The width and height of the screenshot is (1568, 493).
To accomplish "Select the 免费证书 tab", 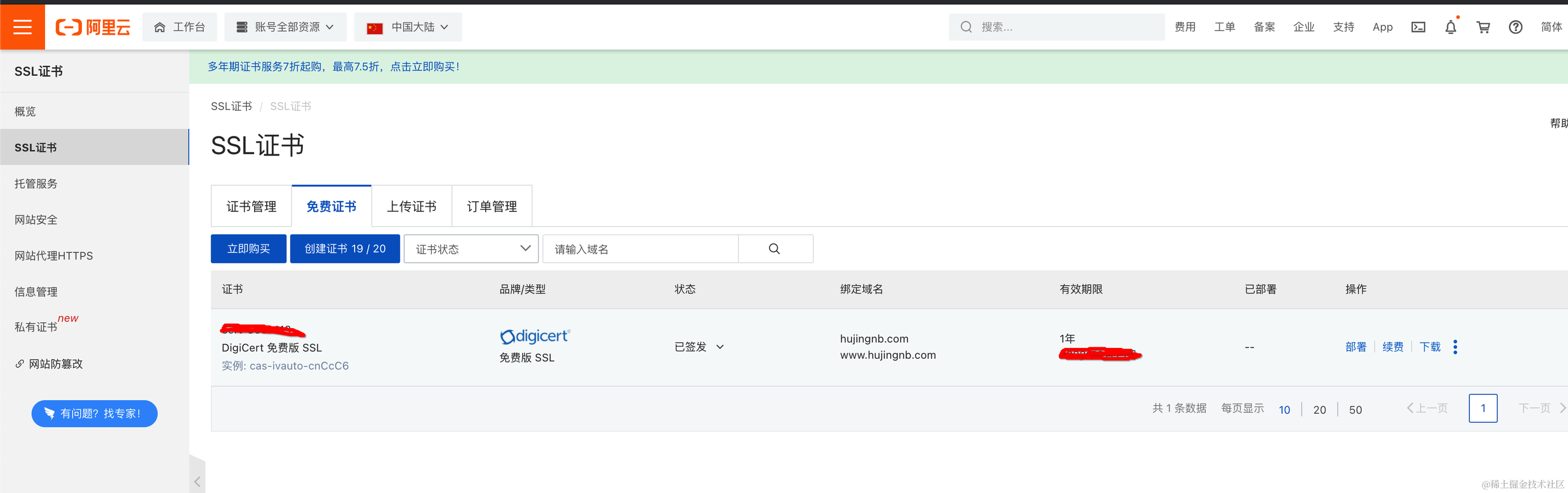I will click(x=332, y=206).
